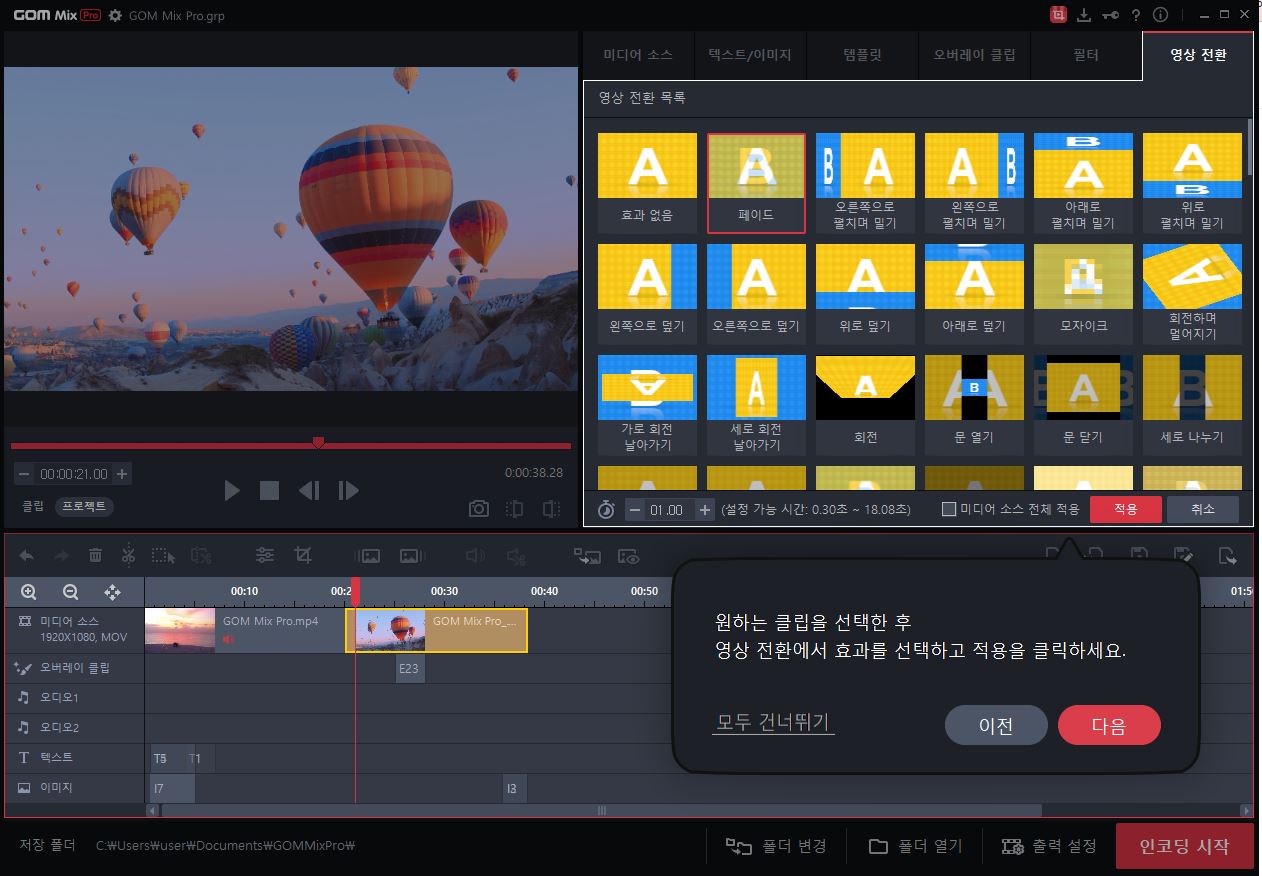Click the speaker volume icon in timeline toolbar

point(475,555)
